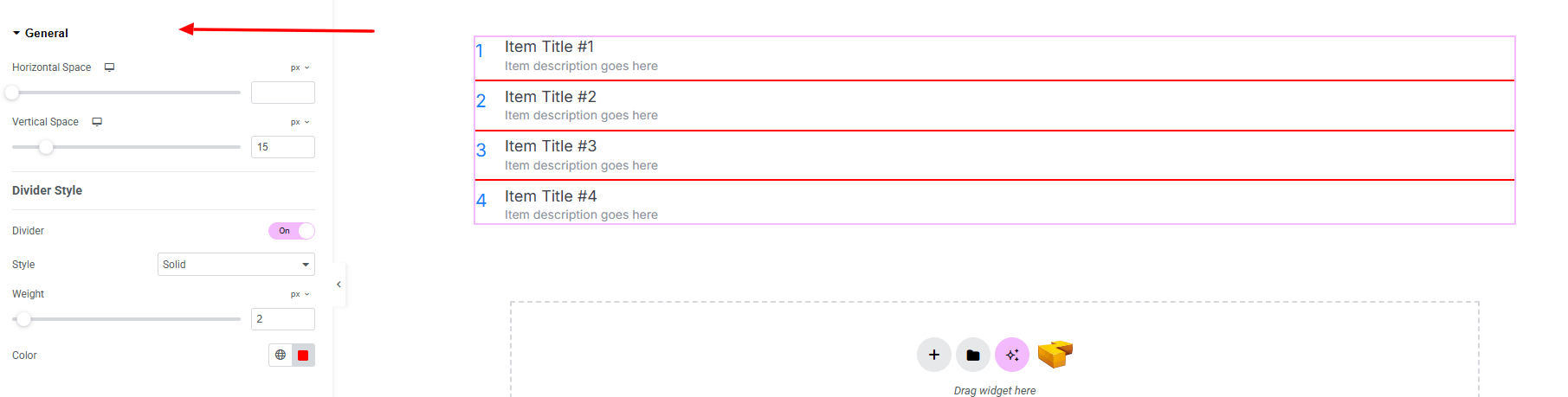Image resolution: width=1568 pixels, height=397 pixels.
Task: Click the red divider color swatch
Action: point(303,355)
